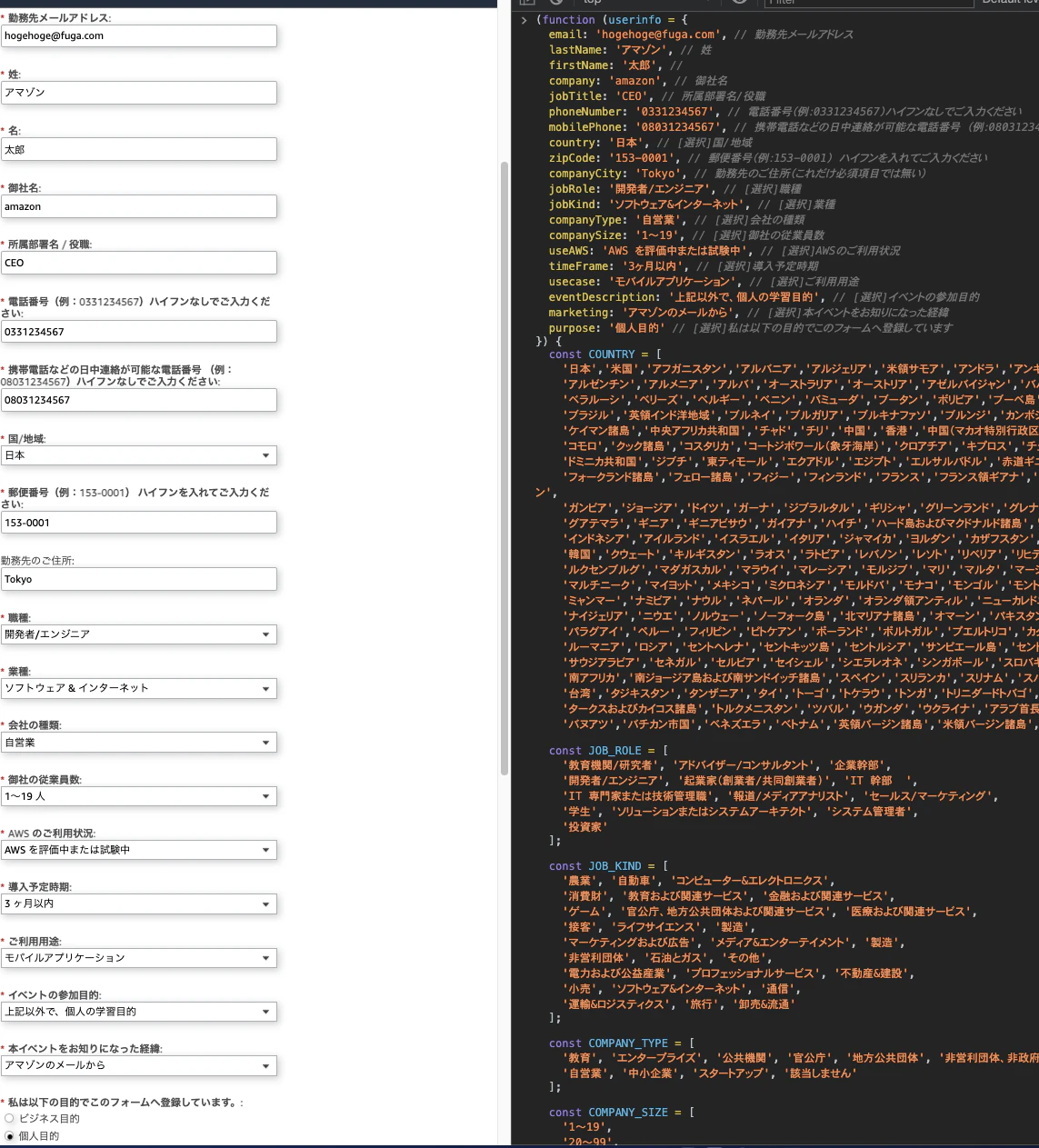Image resolution: width=1039 pixels, height=1148 pixels.
Task: Click the useAWS: 'AWS を評価中または試験中' code line
Action: (724, 251)
